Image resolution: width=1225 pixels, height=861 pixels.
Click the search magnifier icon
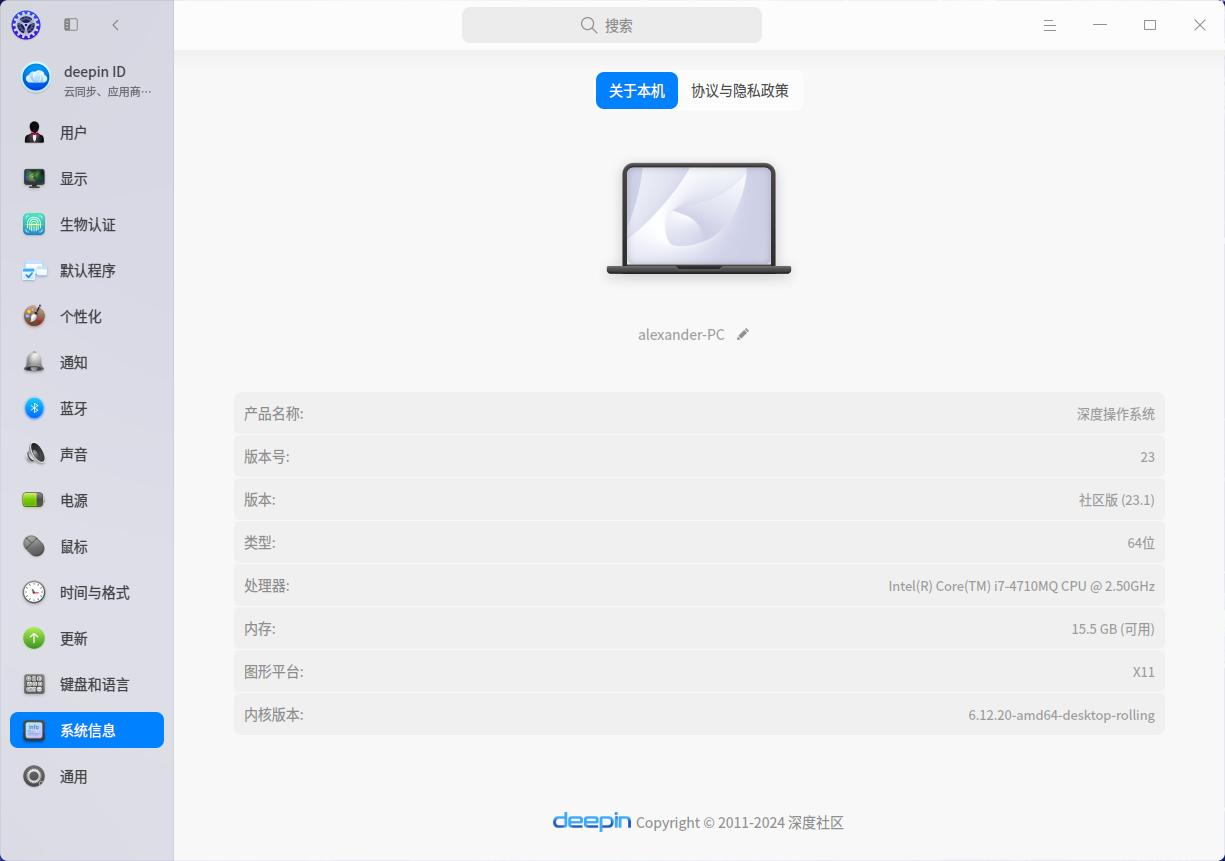[x=589, y=25]
